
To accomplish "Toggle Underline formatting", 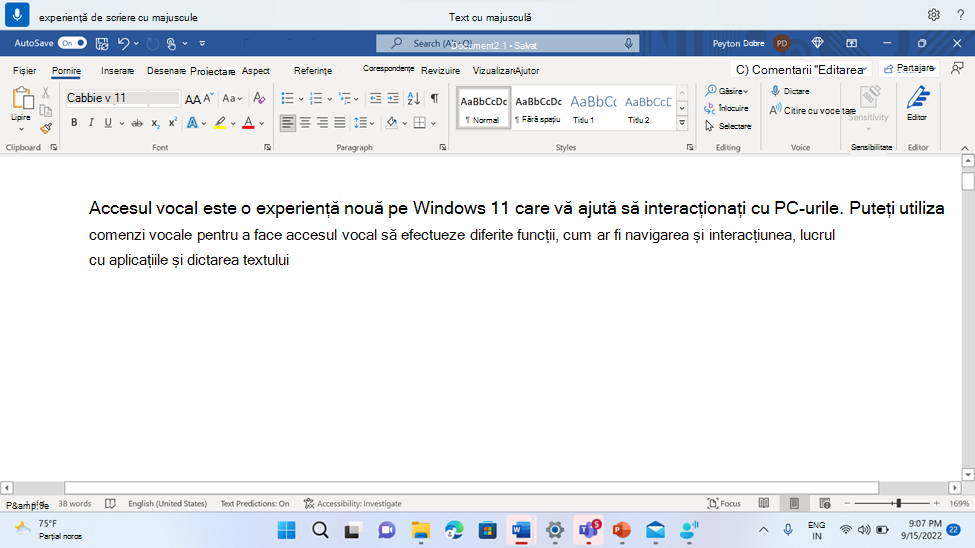I will point(108,123).
